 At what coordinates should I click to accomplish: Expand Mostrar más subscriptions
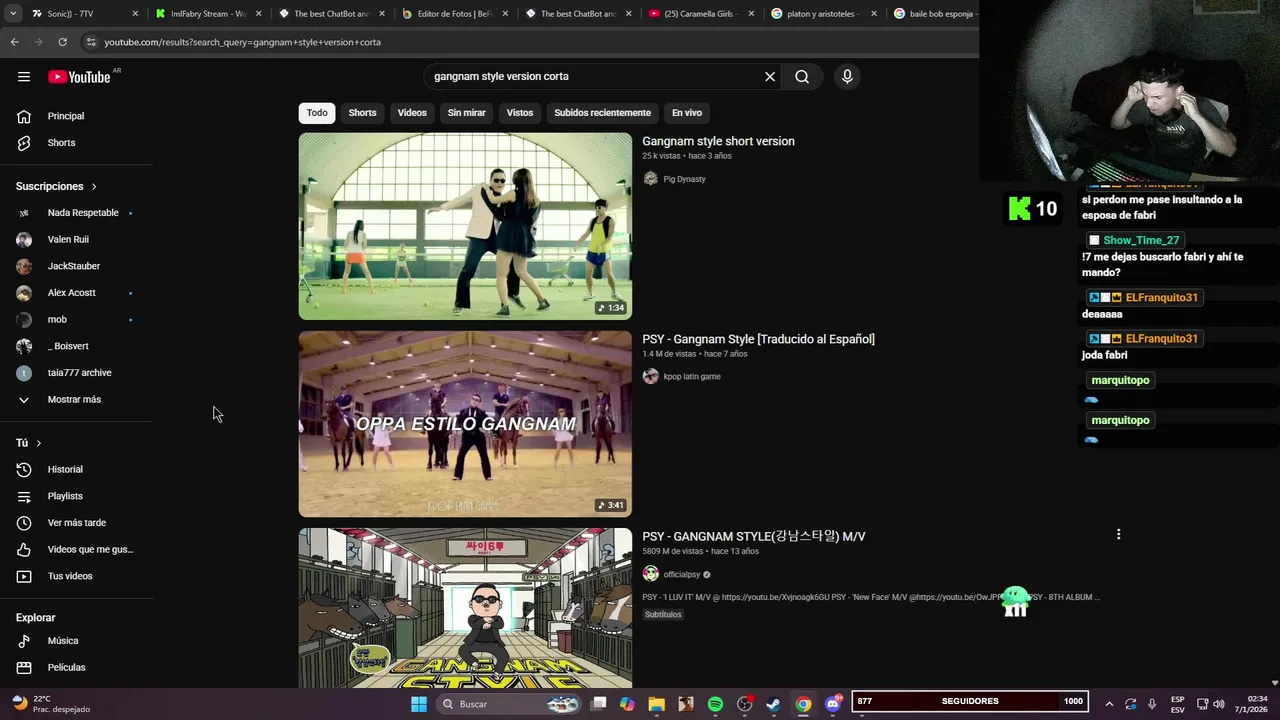(76, 400)
